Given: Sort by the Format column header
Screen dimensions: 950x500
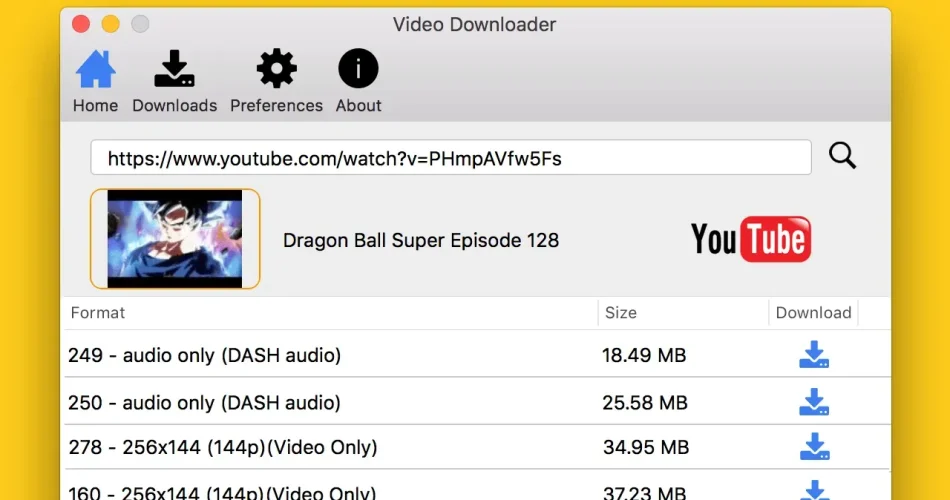Looking at the screenshot, I should 98,313.
